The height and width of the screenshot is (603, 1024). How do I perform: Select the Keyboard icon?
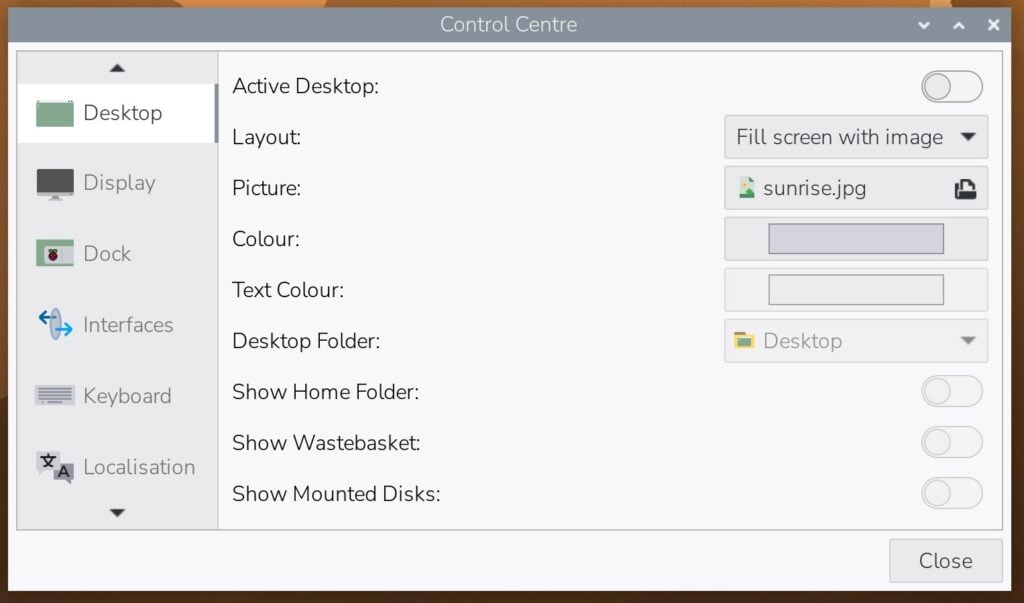(55, 395)
